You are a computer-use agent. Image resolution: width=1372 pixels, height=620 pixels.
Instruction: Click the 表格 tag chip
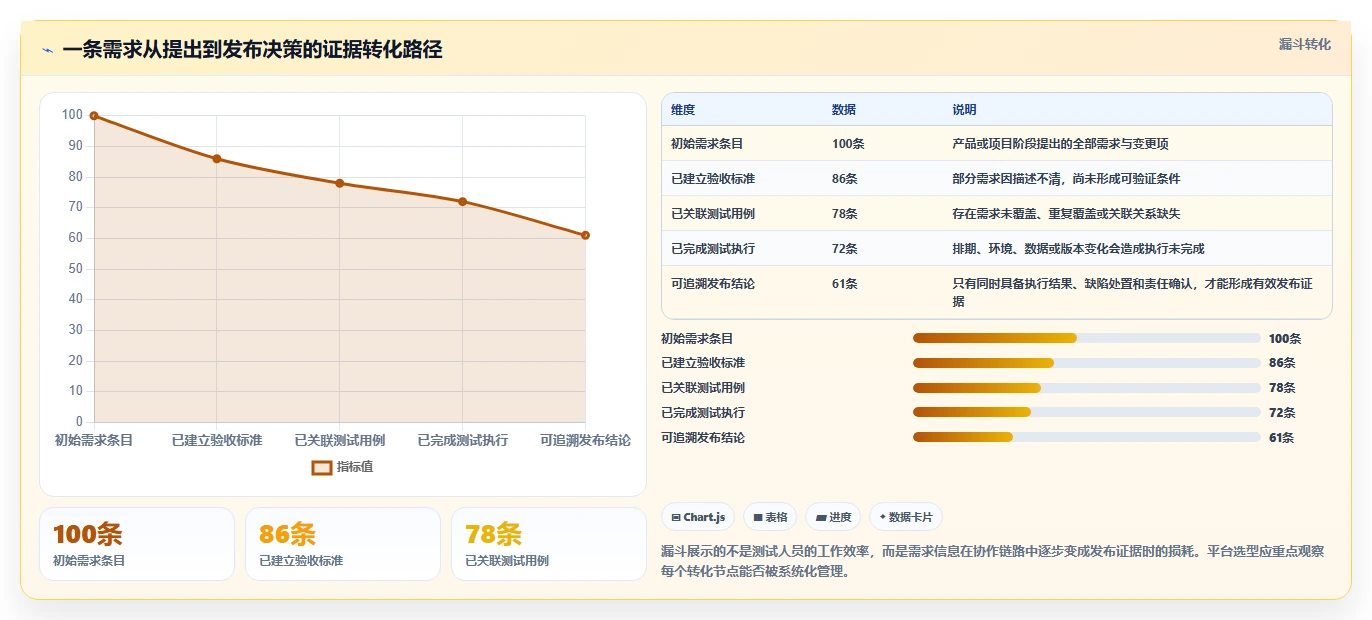pyautogui.click(x=770, y=517)
